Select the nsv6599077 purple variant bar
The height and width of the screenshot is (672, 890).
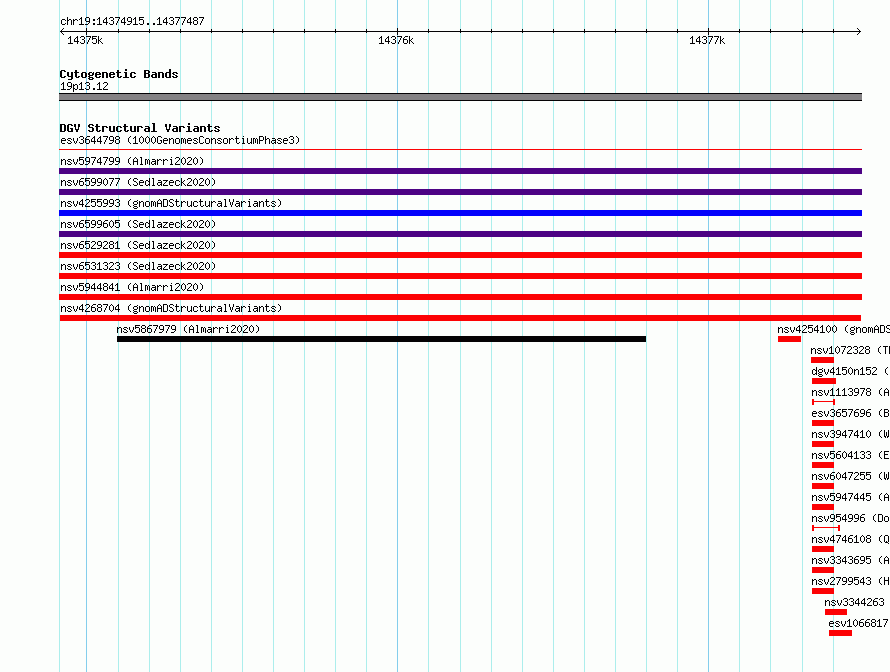pos(460,192)
